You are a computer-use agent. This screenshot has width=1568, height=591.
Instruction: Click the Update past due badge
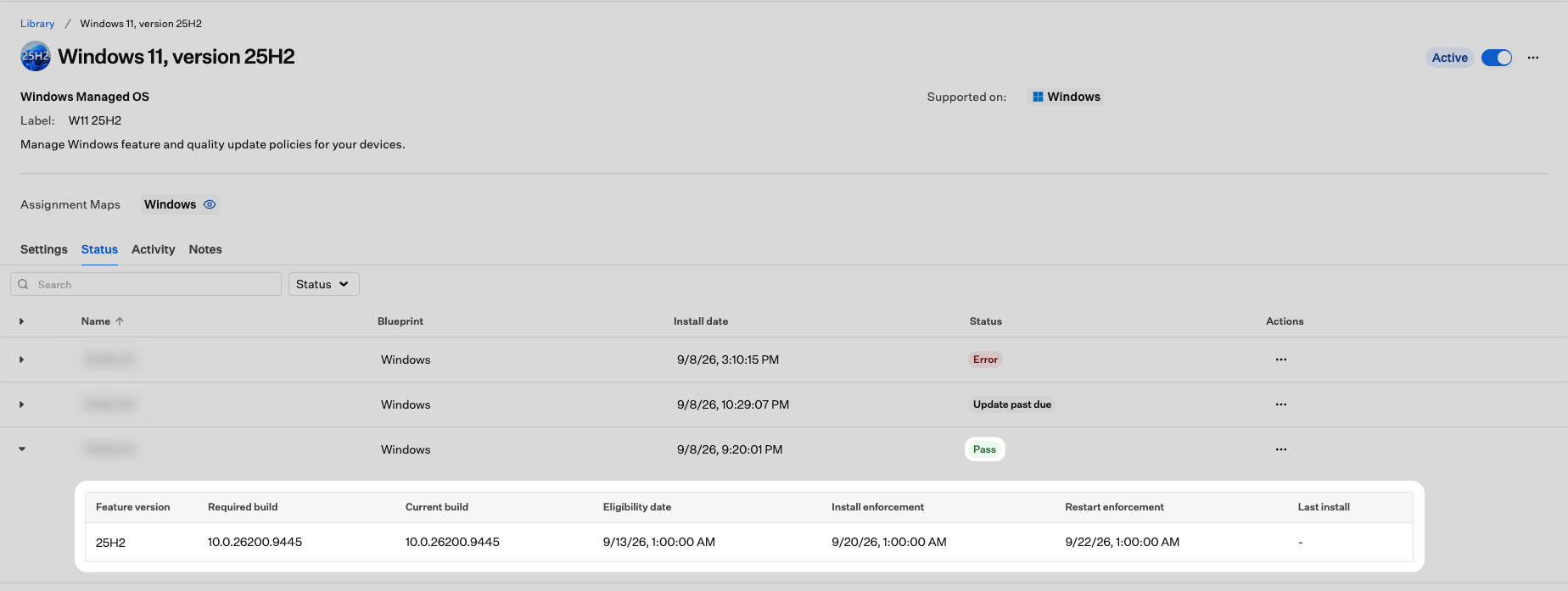coord(1011,404)
